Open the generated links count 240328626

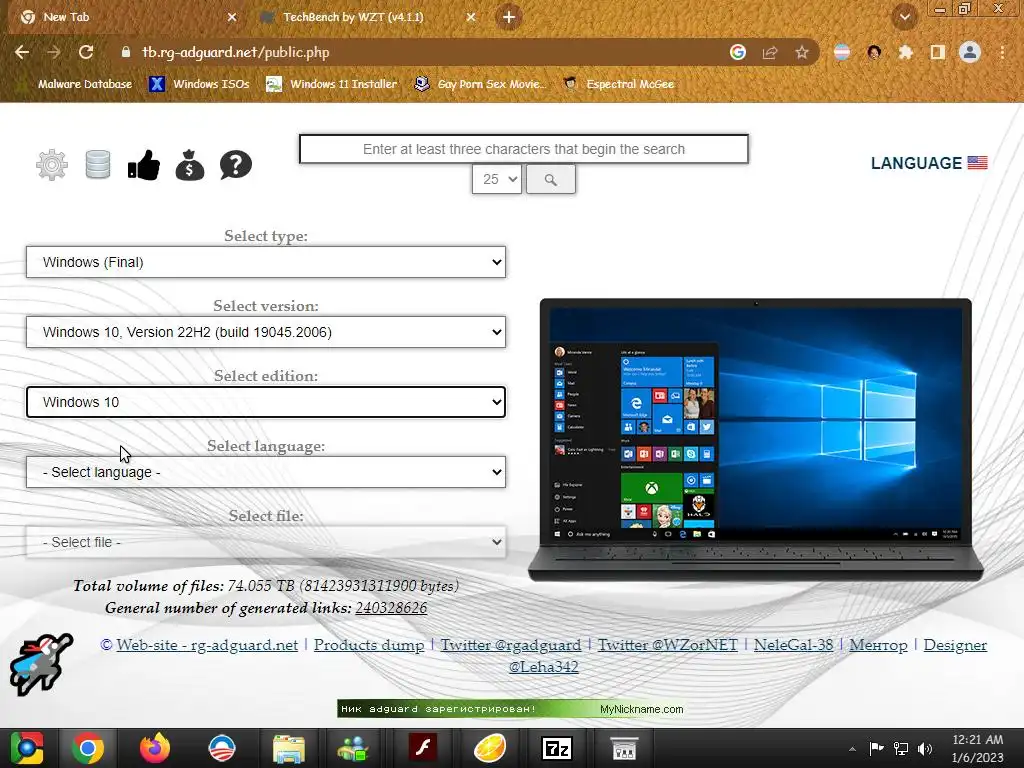click(391, 607)
